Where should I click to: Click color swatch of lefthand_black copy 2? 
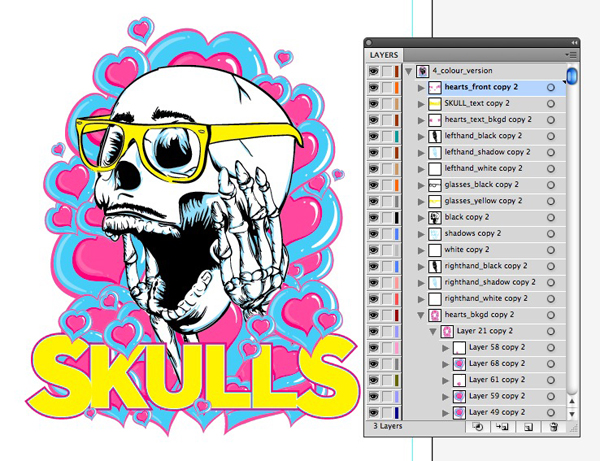click(x=397, y=136)
